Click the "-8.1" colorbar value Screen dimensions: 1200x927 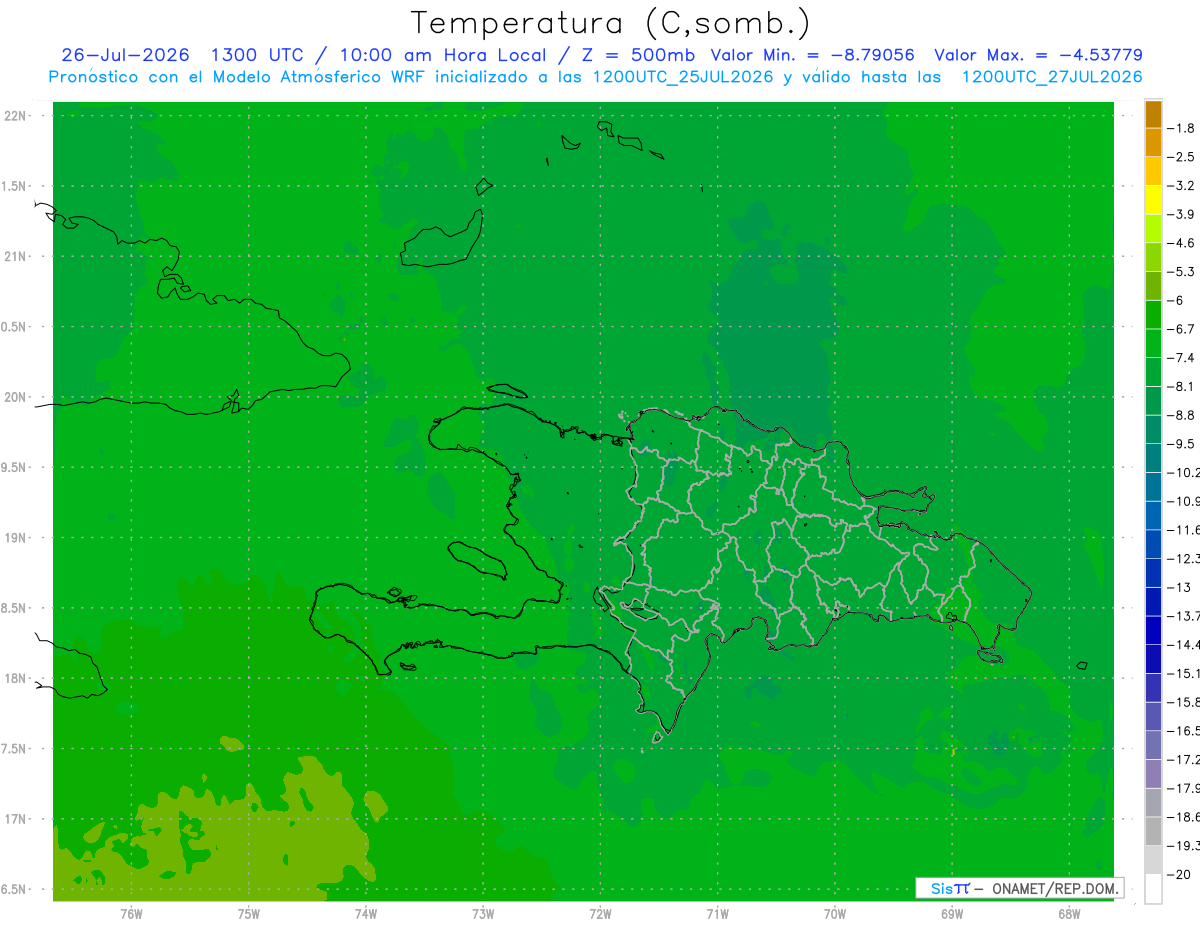pyautogui.click(x=1182, y=386)
